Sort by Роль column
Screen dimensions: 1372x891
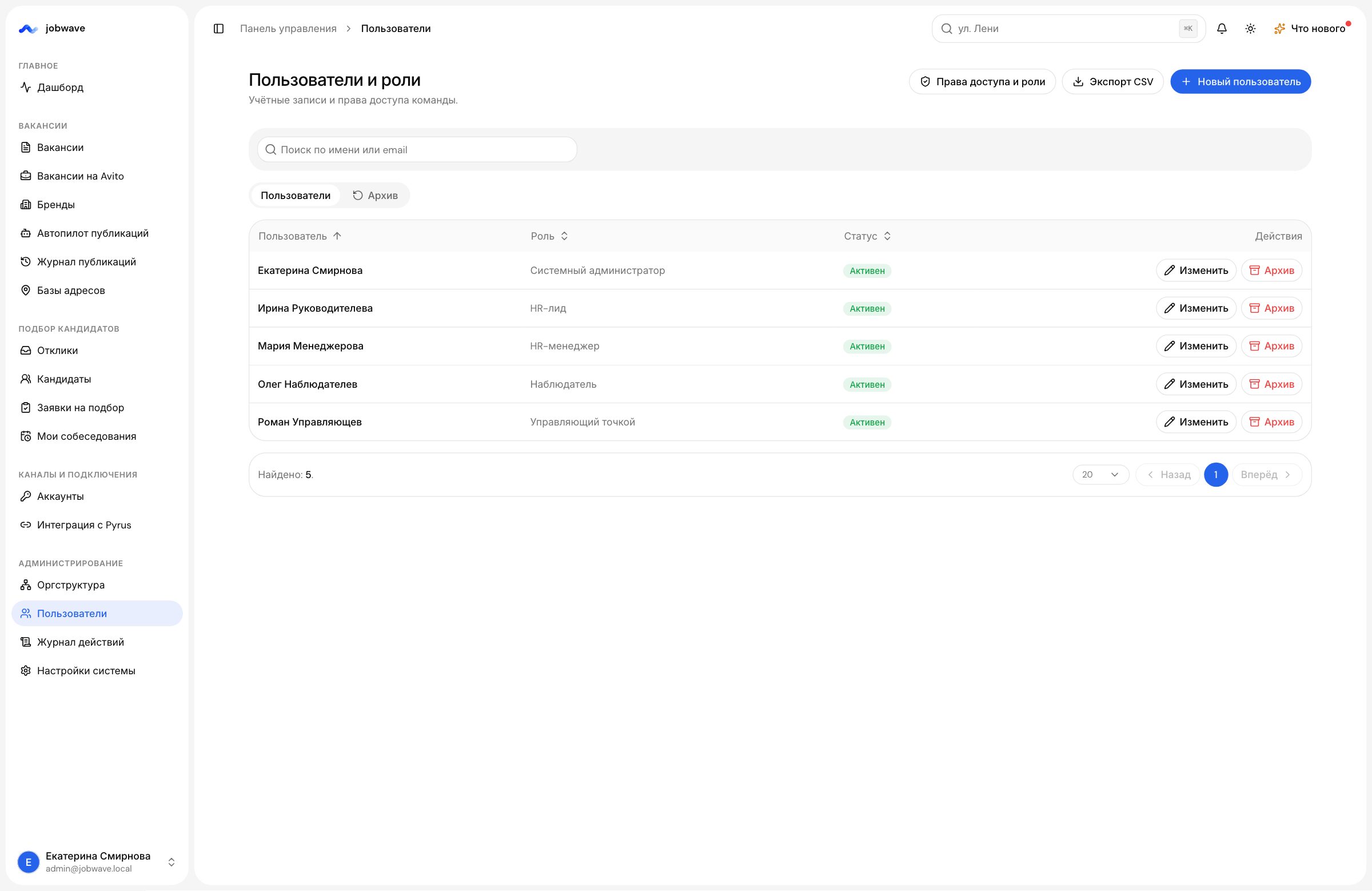pos(549,236)
